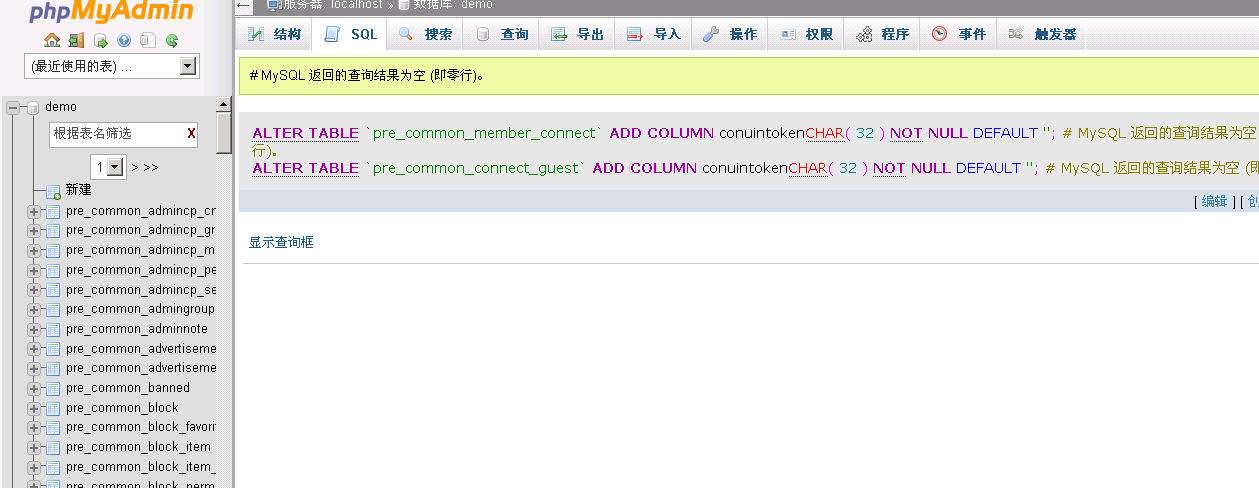Image resolution: width=1259 pixels, height=488 pixels.
Task: Open phpMyAdmin documentation question-mark icon
Action: [124, 41]
